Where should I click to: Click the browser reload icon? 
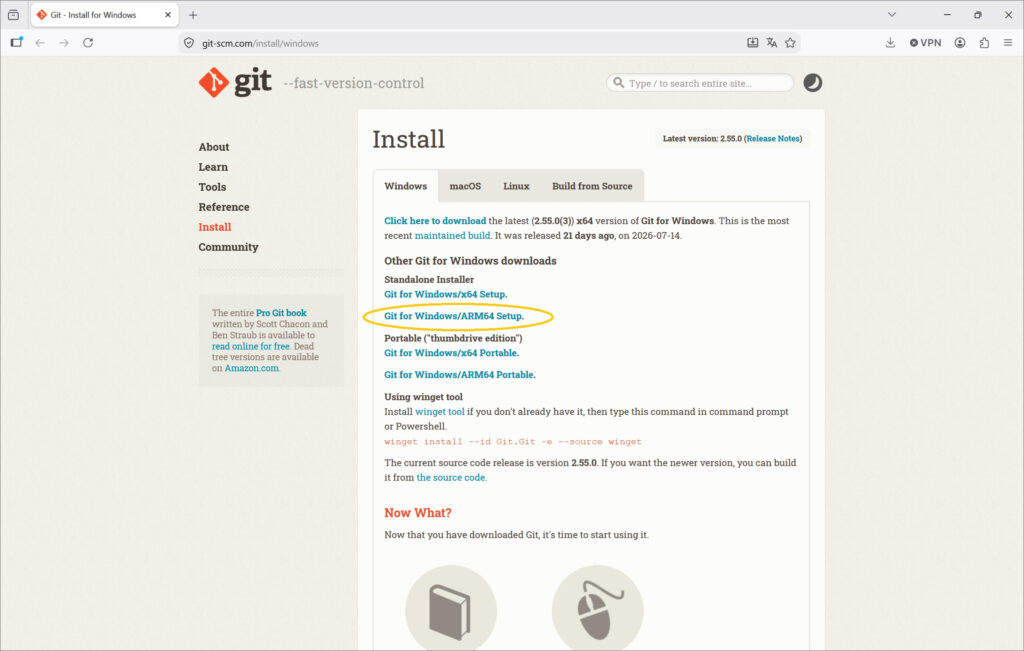point(88,43)
